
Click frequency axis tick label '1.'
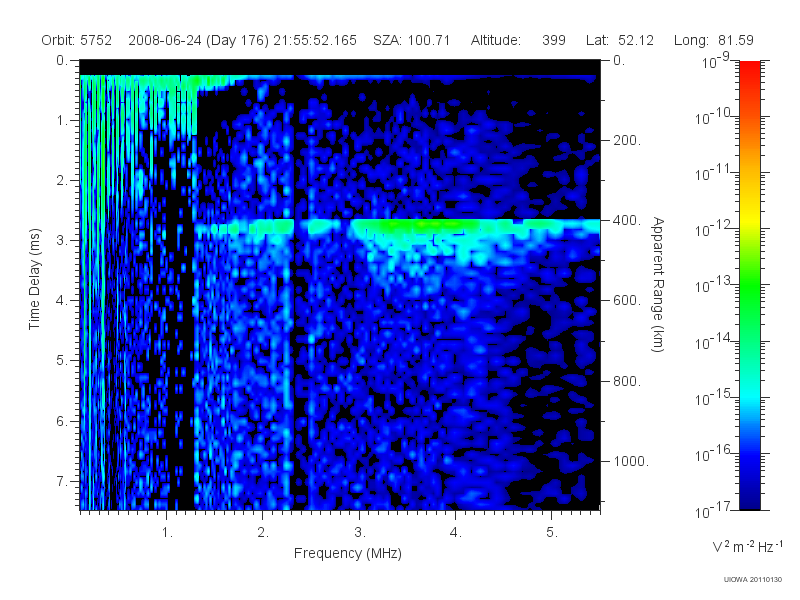[167, 533]
